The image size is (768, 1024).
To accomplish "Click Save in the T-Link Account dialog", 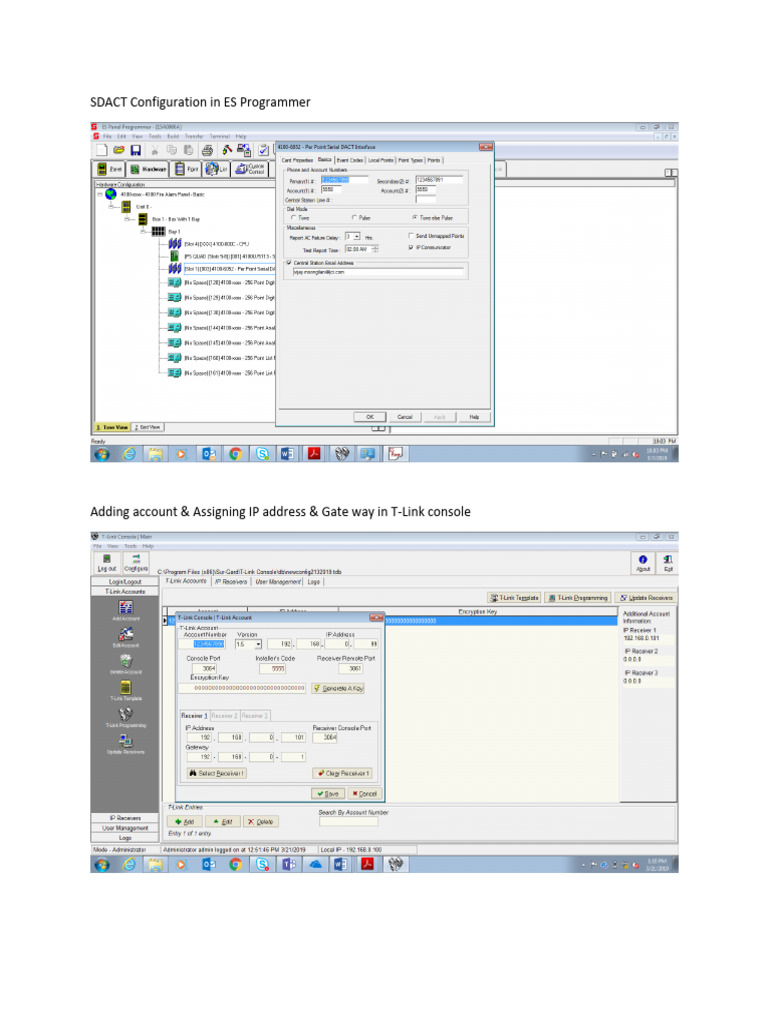I will click(x=328, y=794).
